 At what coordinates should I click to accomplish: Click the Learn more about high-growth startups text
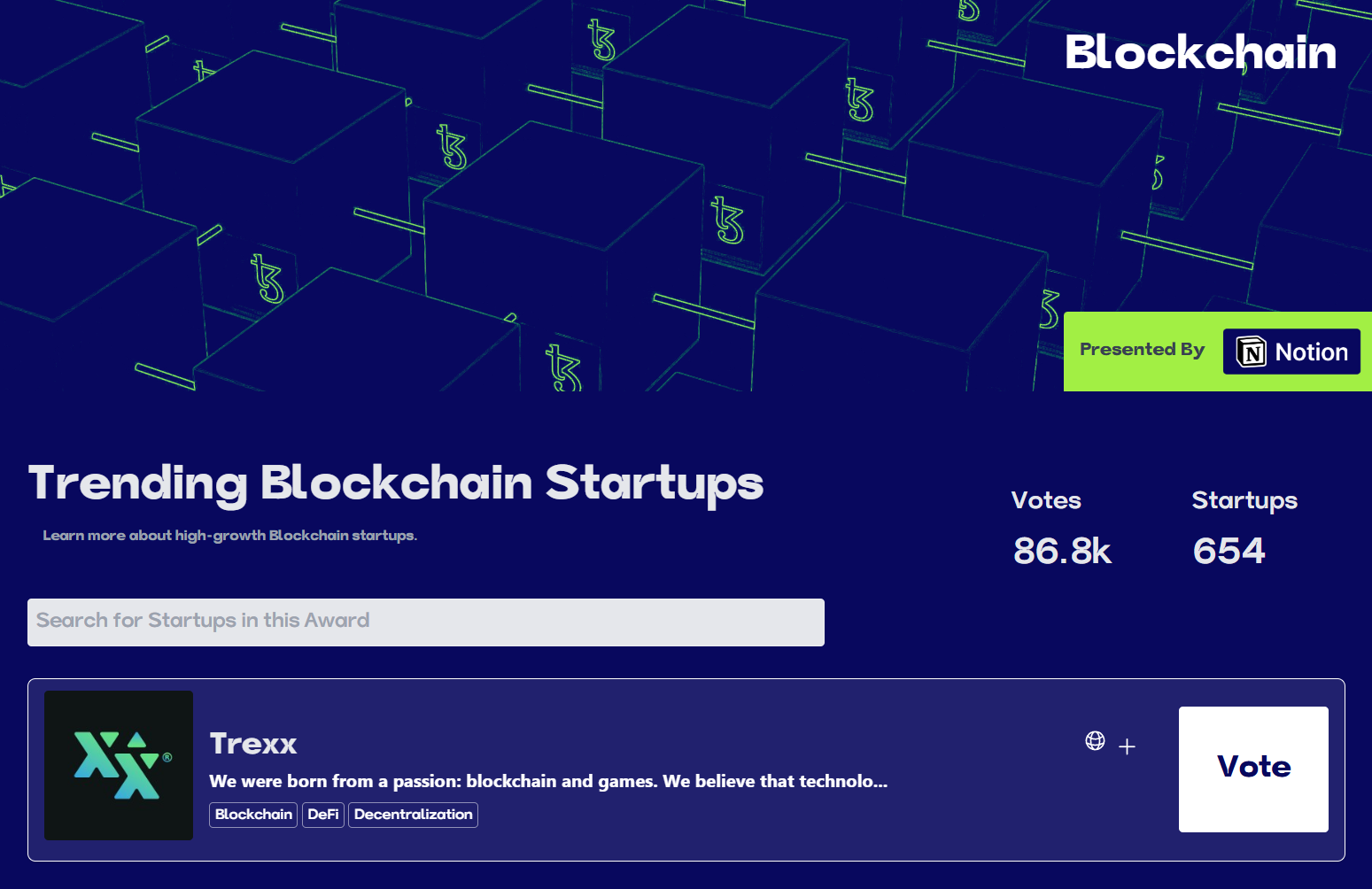click(230, 536)
